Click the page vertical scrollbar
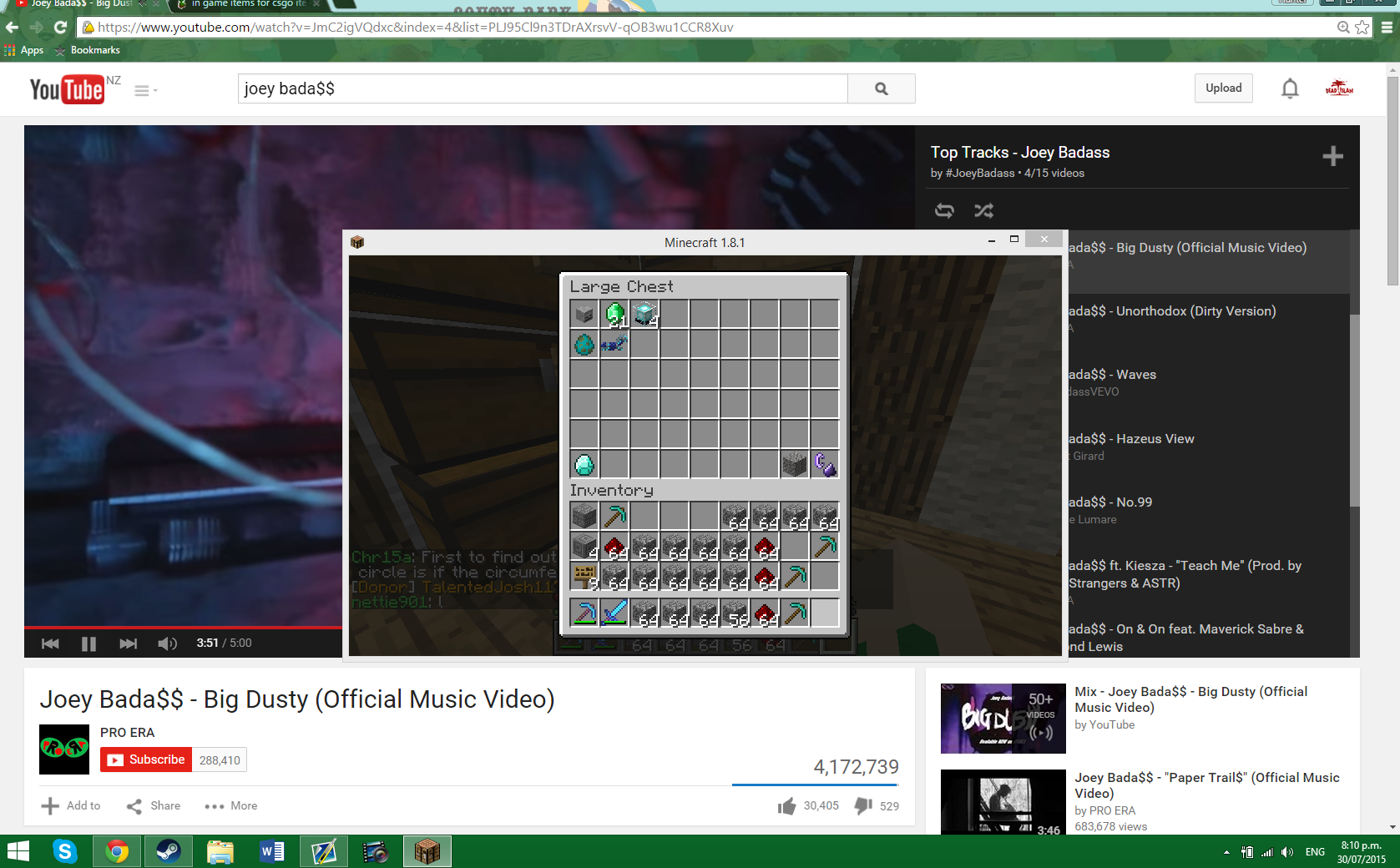The image size is (1400, 868). click(1392, 181)
